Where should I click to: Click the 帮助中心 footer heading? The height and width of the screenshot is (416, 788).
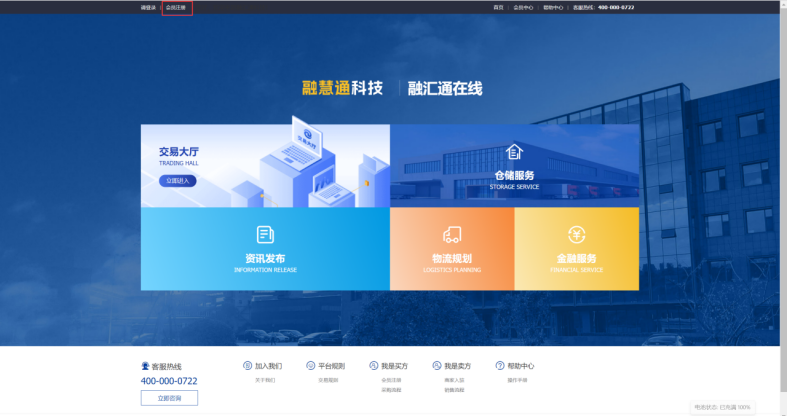click(x=521, y=366)
